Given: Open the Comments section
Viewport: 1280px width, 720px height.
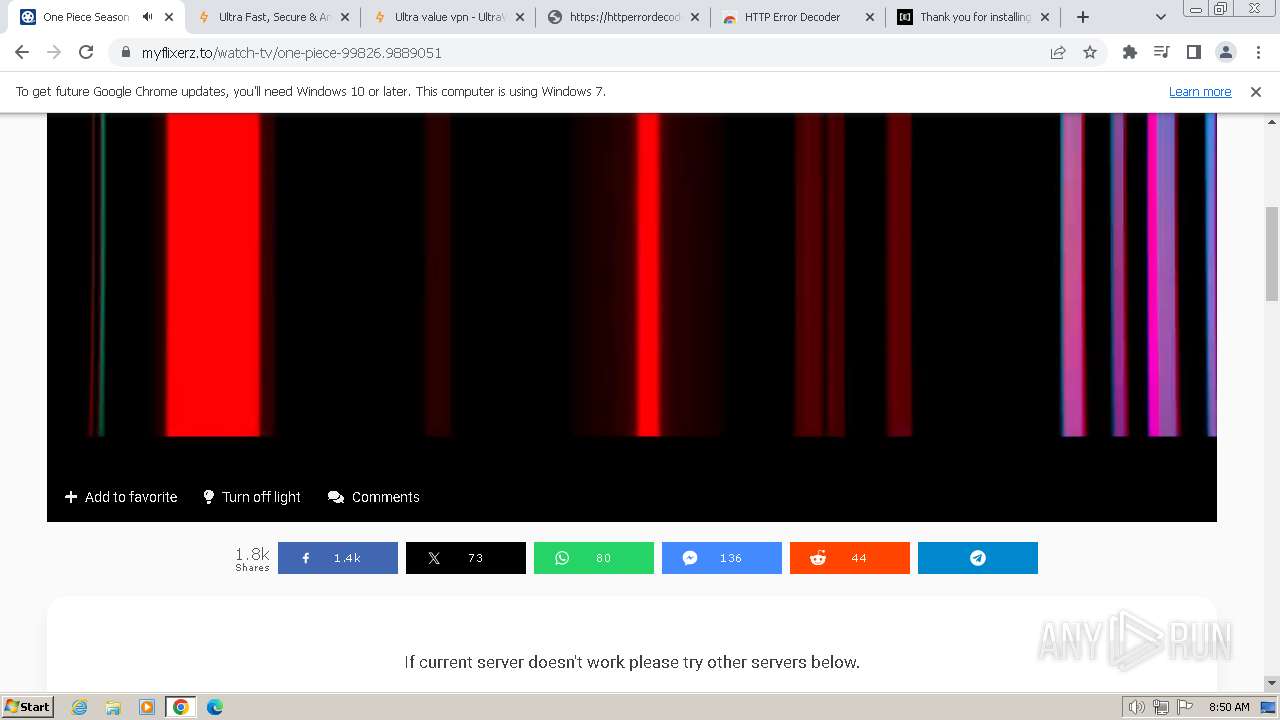Looking at the screenshot, I should [374, 497].
